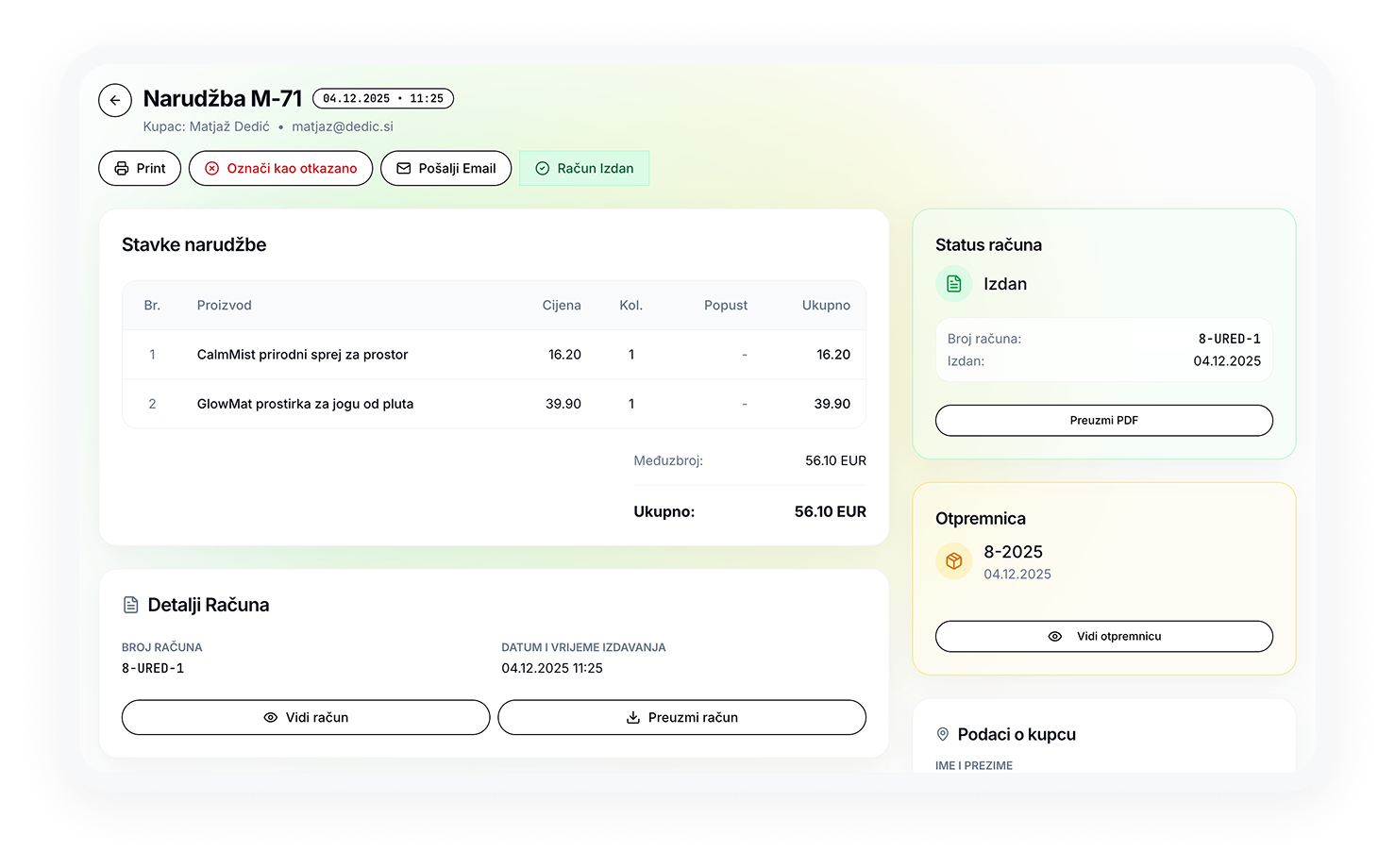Screen dimensions: 1395x868
Task: Click the back arrow to return
Action: 114,100
